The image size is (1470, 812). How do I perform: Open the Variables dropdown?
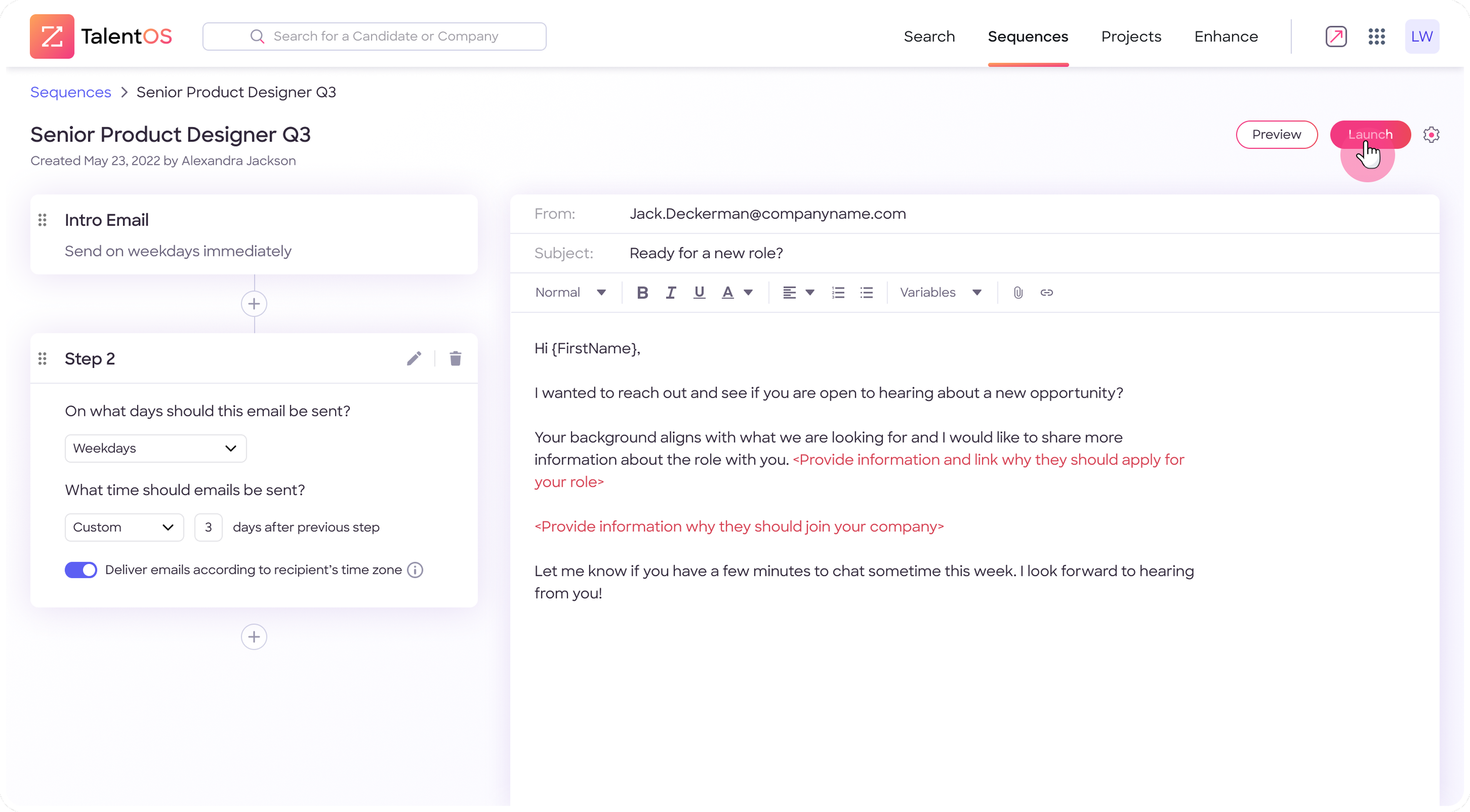pos(940,292)
